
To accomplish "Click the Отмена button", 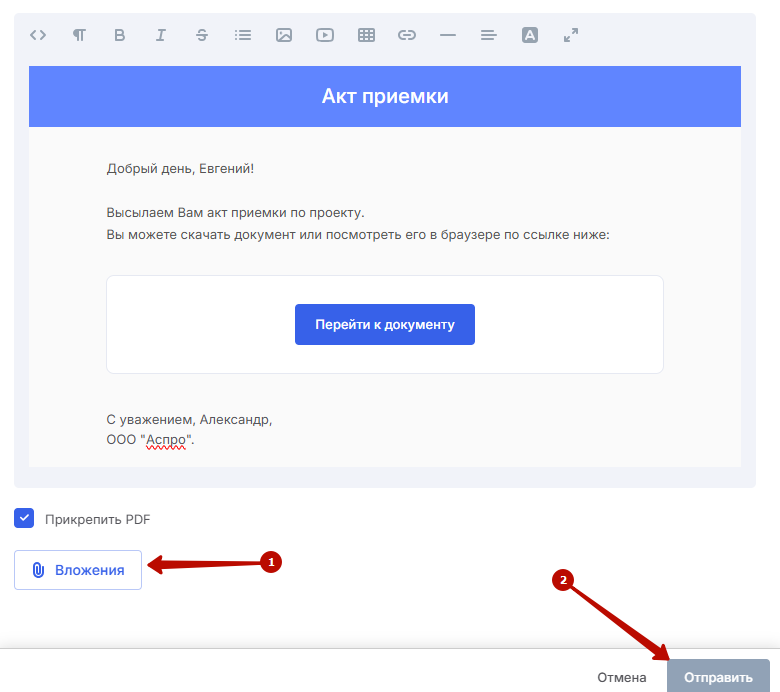I will click(x=621, y=677).
